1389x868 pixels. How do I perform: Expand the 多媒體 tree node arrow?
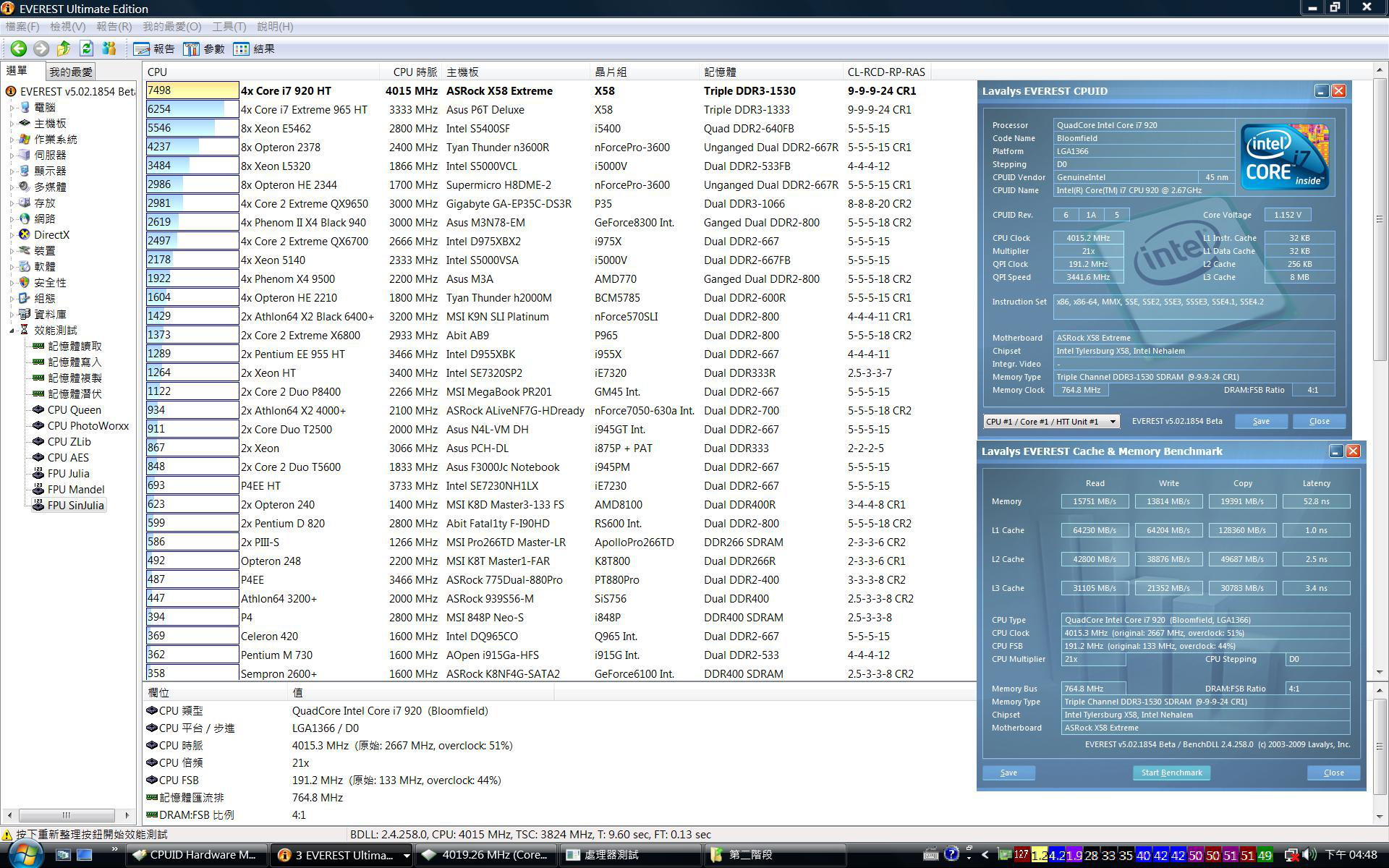coord(12,187)
